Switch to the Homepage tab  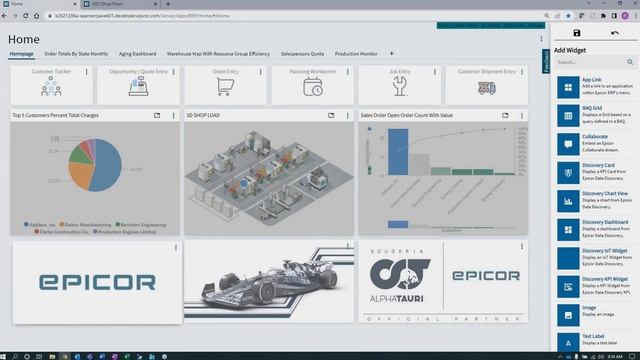click(x=21, y=54)
